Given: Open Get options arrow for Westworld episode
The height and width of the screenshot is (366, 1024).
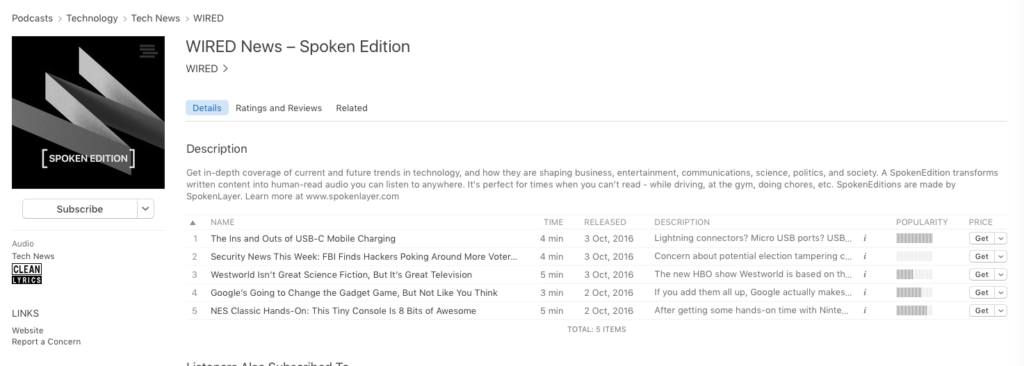Looking at the screenshot, I should pos(1001,274).
